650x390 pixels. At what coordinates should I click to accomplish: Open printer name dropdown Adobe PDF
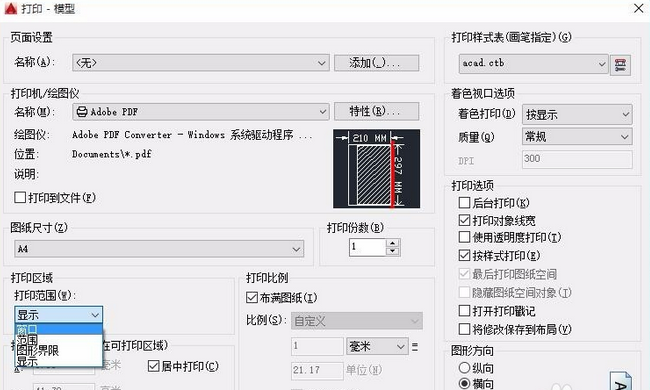coord(201,111)
